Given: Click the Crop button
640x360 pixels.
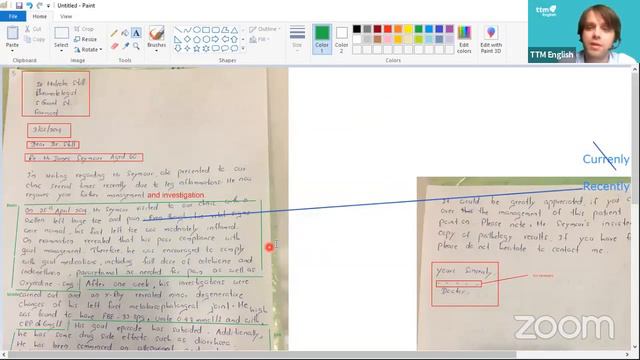Looking at the screenshot, I should (x=84, y=29).
